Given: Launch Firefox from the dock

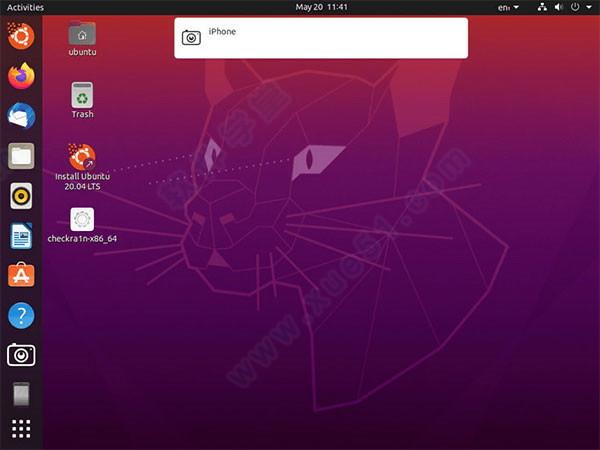Looking at the screenshot, I should click(x=21, y=76).
